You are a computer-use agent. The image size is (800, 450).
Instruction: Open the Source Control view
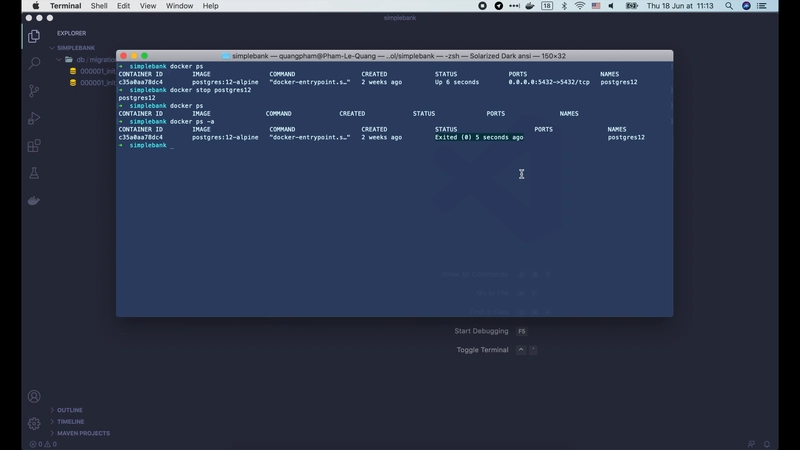(34, 91)
